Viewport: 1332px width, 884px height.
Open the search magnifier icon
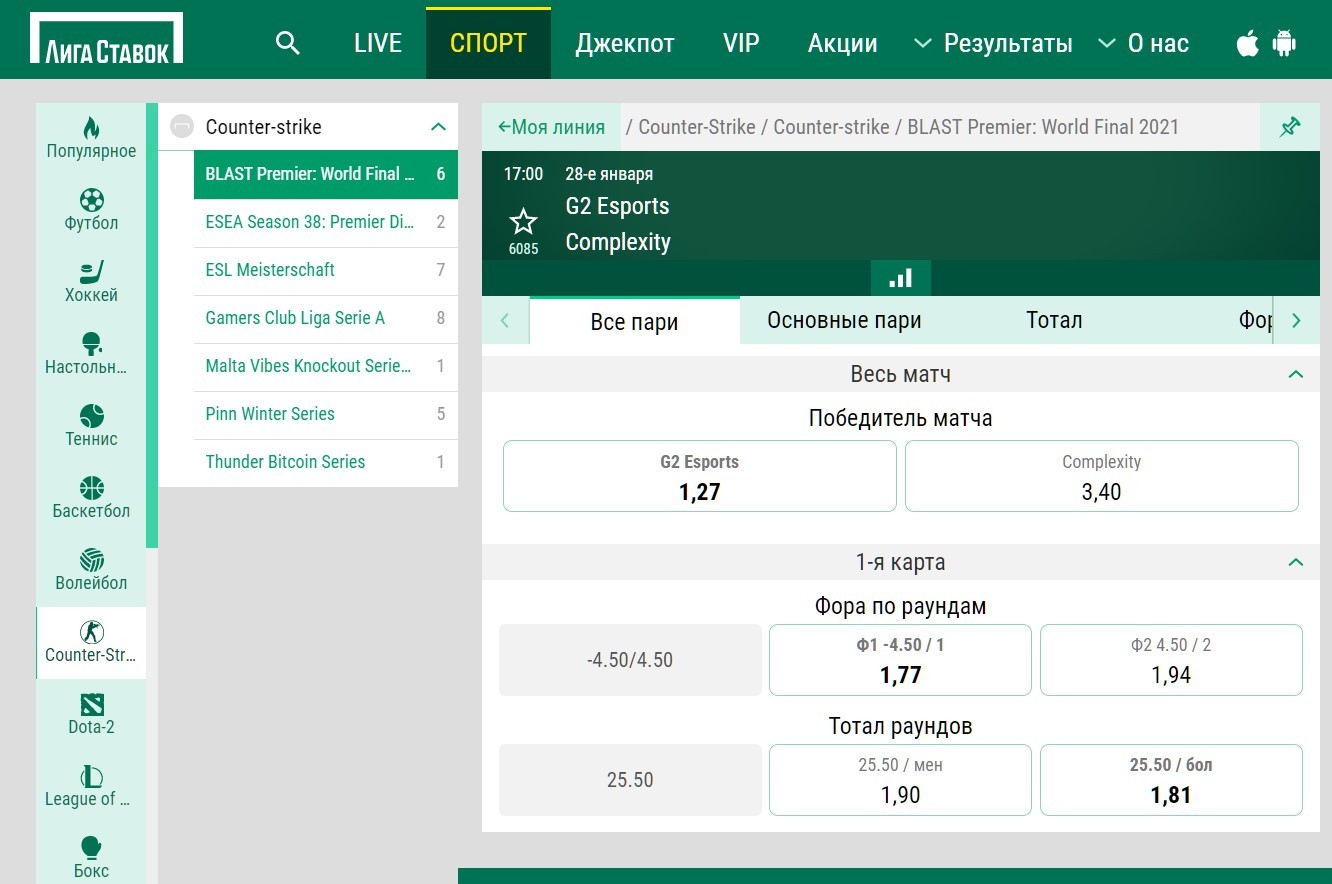pyautogui.click(x=288, y=43)
